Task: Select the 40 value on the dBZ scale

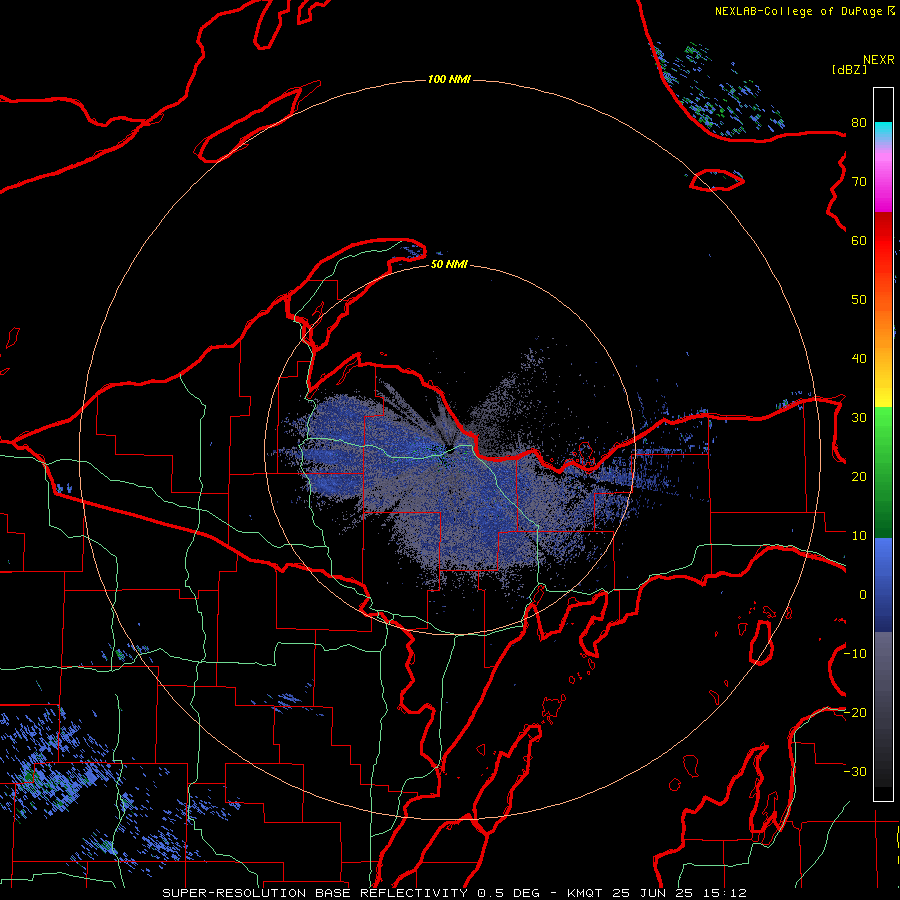Action: tap(859, 359)
